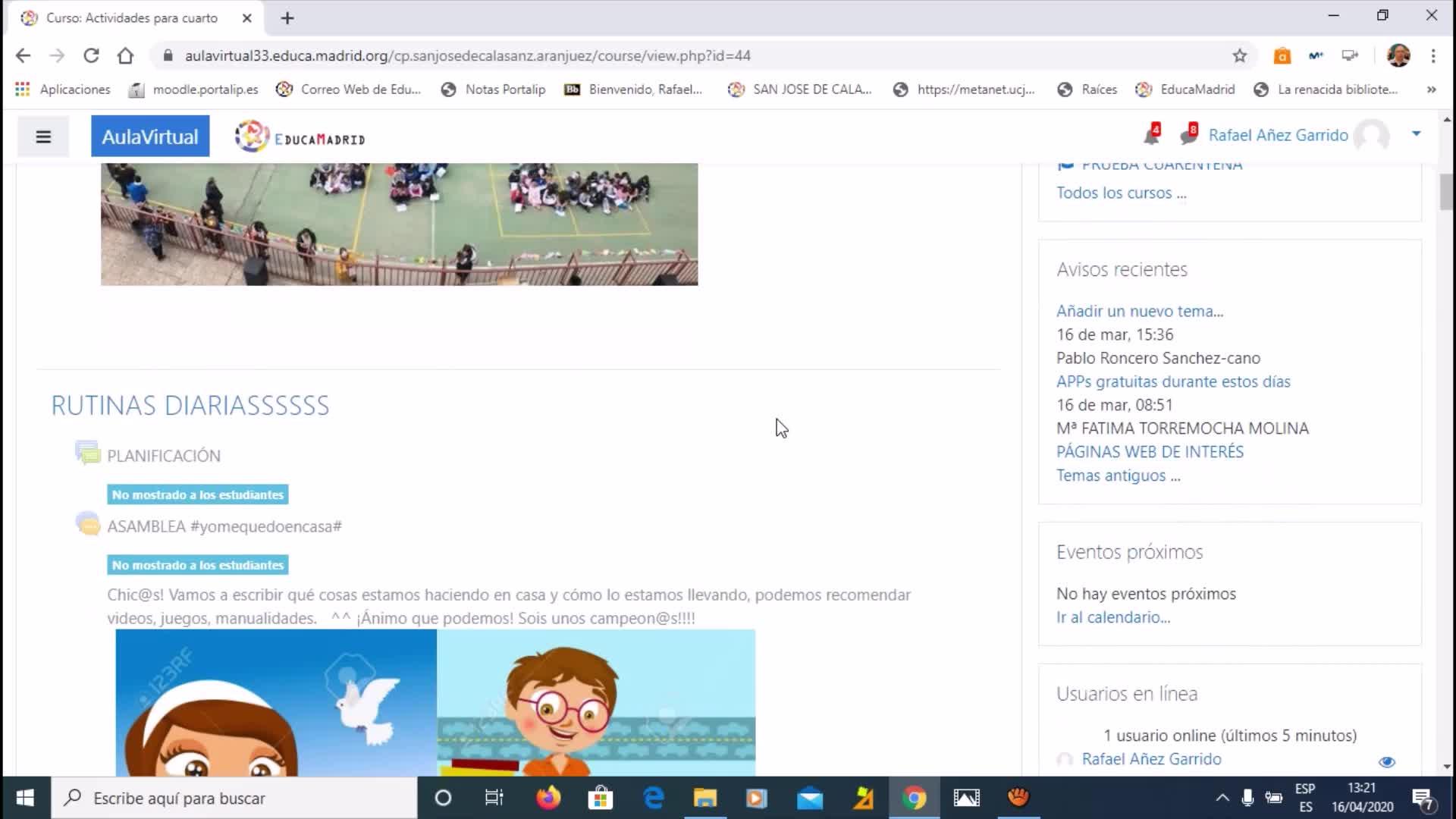This screenshot has width=1456, height=819.
Task: Go to browser home page icon
Action: click(x=125, y=55)
